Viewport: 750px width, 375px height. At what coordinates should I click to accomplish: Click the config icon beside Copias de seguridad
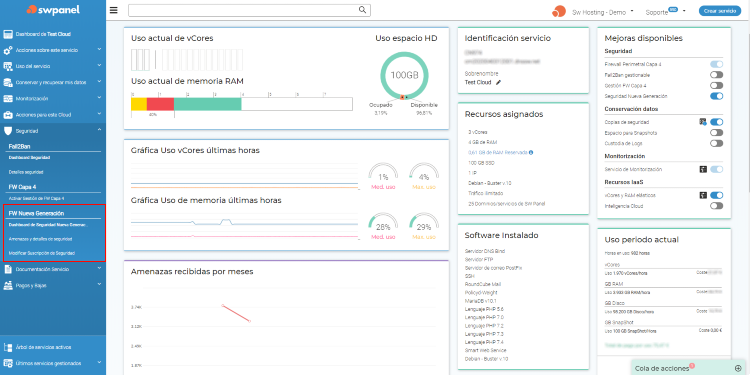click(x=703, y=122)
